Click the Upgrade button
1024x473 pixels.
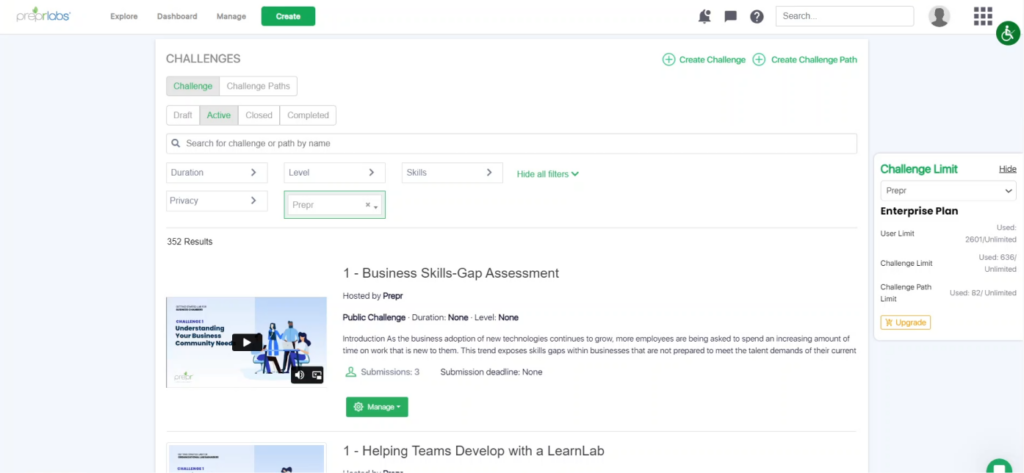coord(906,322)
